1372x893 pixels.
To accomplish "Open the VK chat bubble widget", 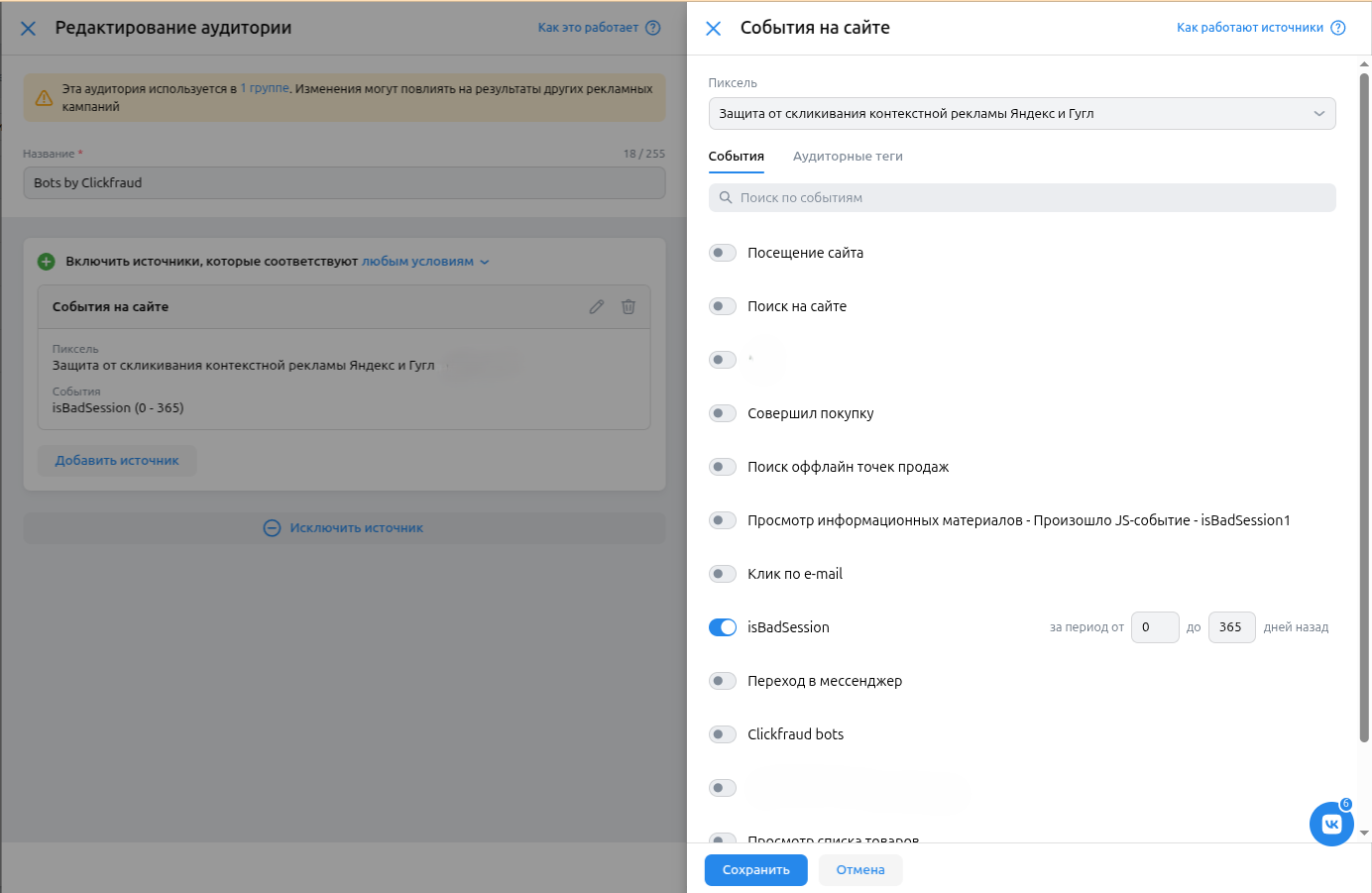I will 1331,824.
